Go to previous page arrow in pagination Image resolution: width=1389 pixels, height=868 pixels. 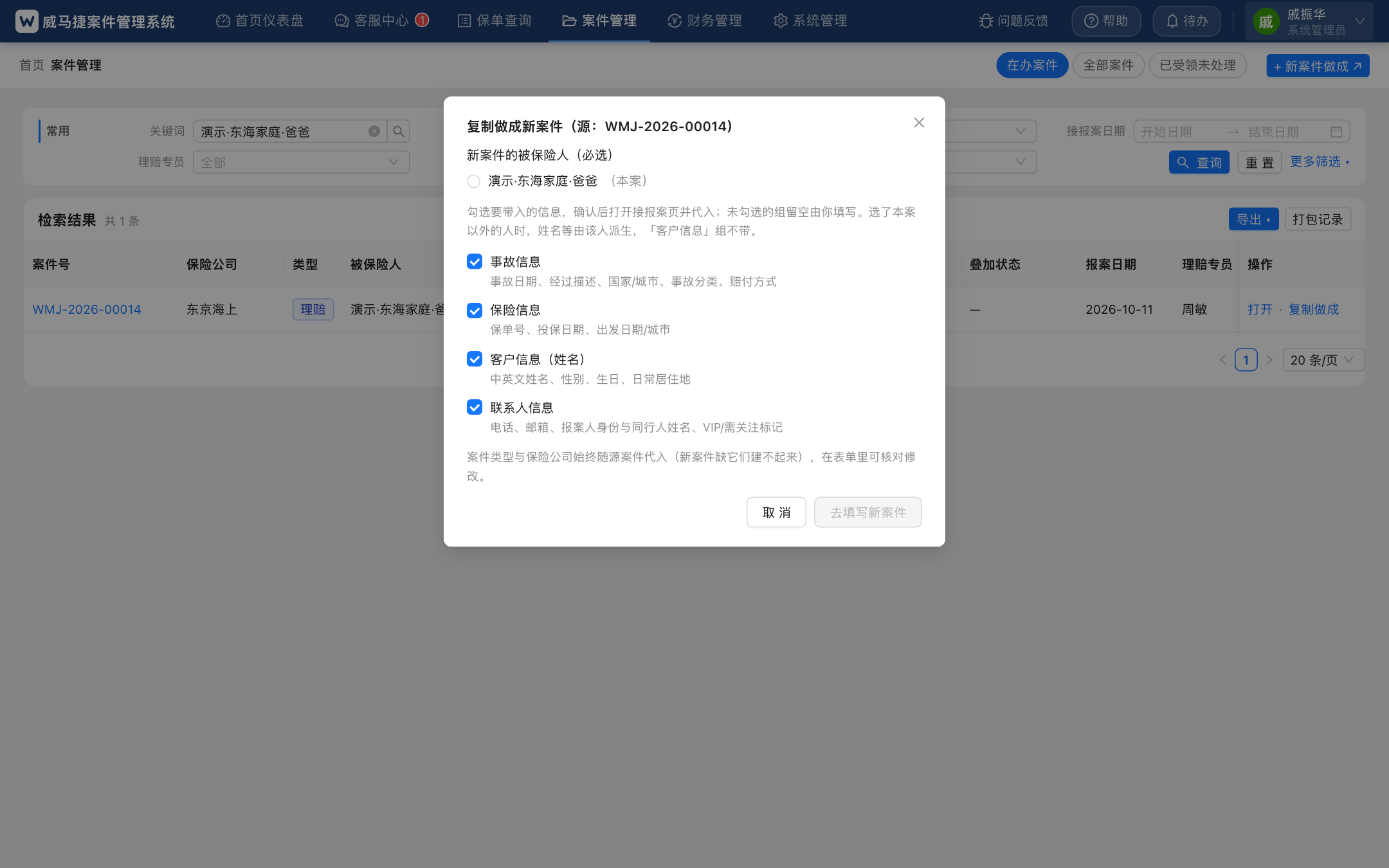tap(1223, 360)
